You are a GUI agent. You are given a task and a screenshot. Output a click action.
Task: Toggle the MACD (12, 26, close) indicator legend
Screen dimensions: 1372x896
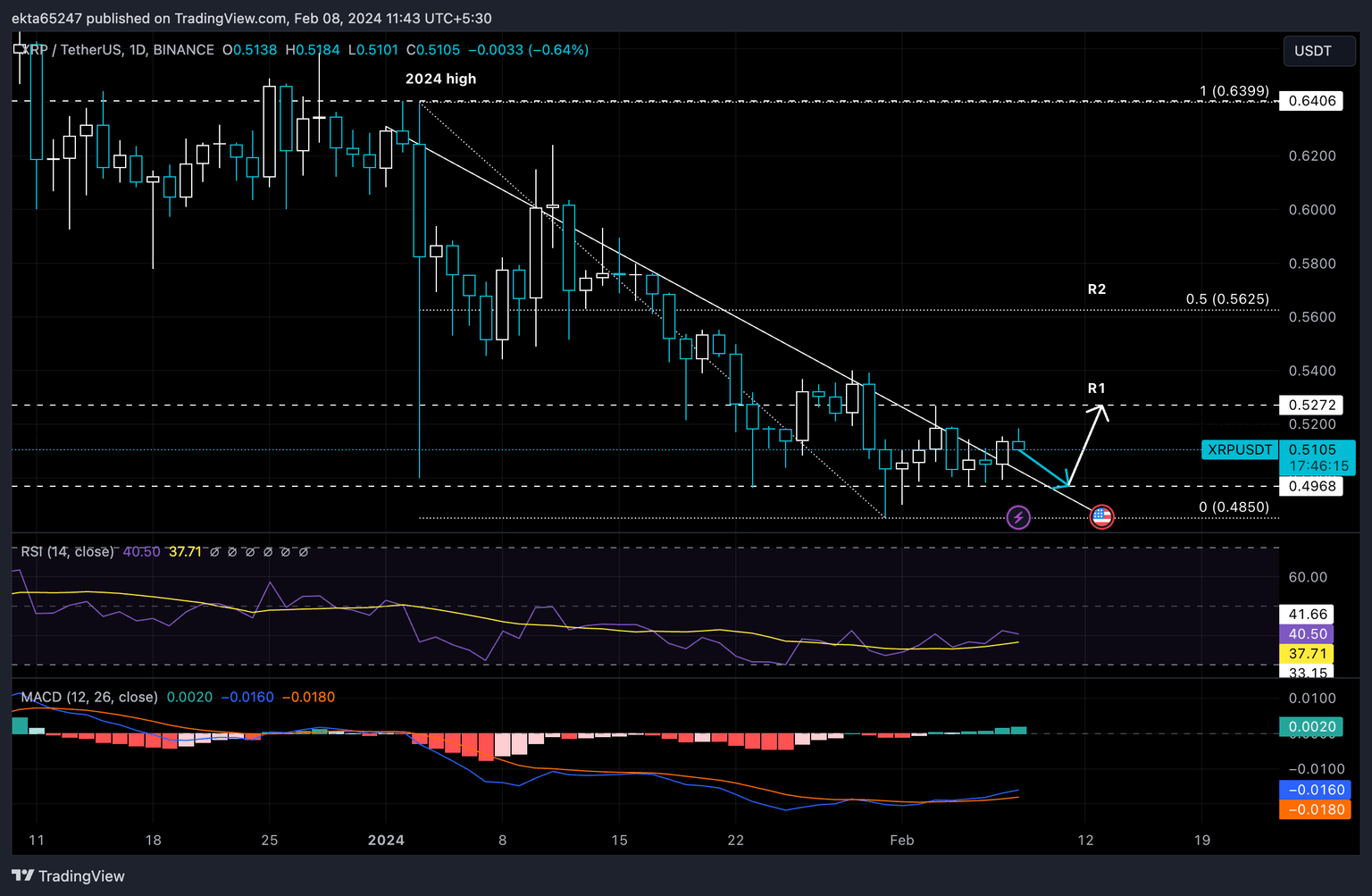pos(88,697)
